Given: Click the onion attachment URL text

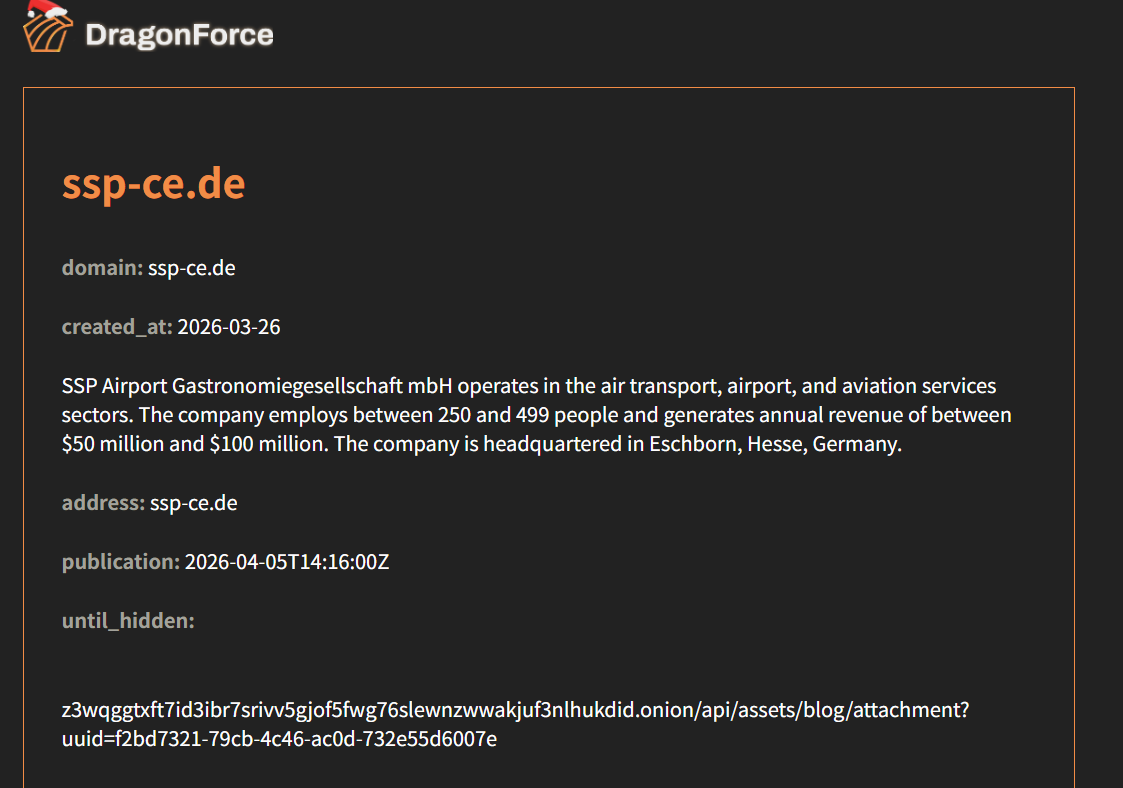Looking at the screenshot, I should tap(515, 710).
